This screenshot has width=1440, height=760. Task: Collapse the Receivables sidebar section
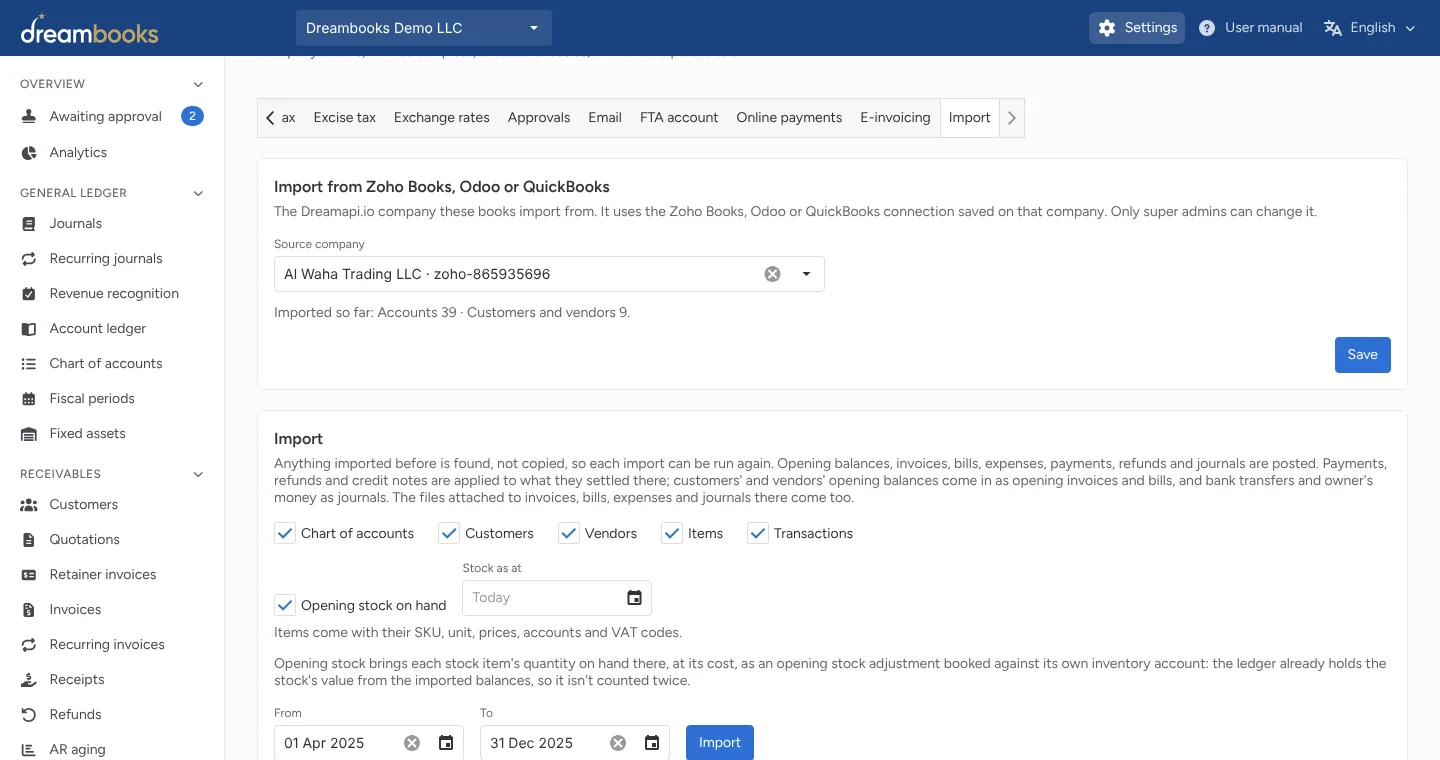(198, 474)
